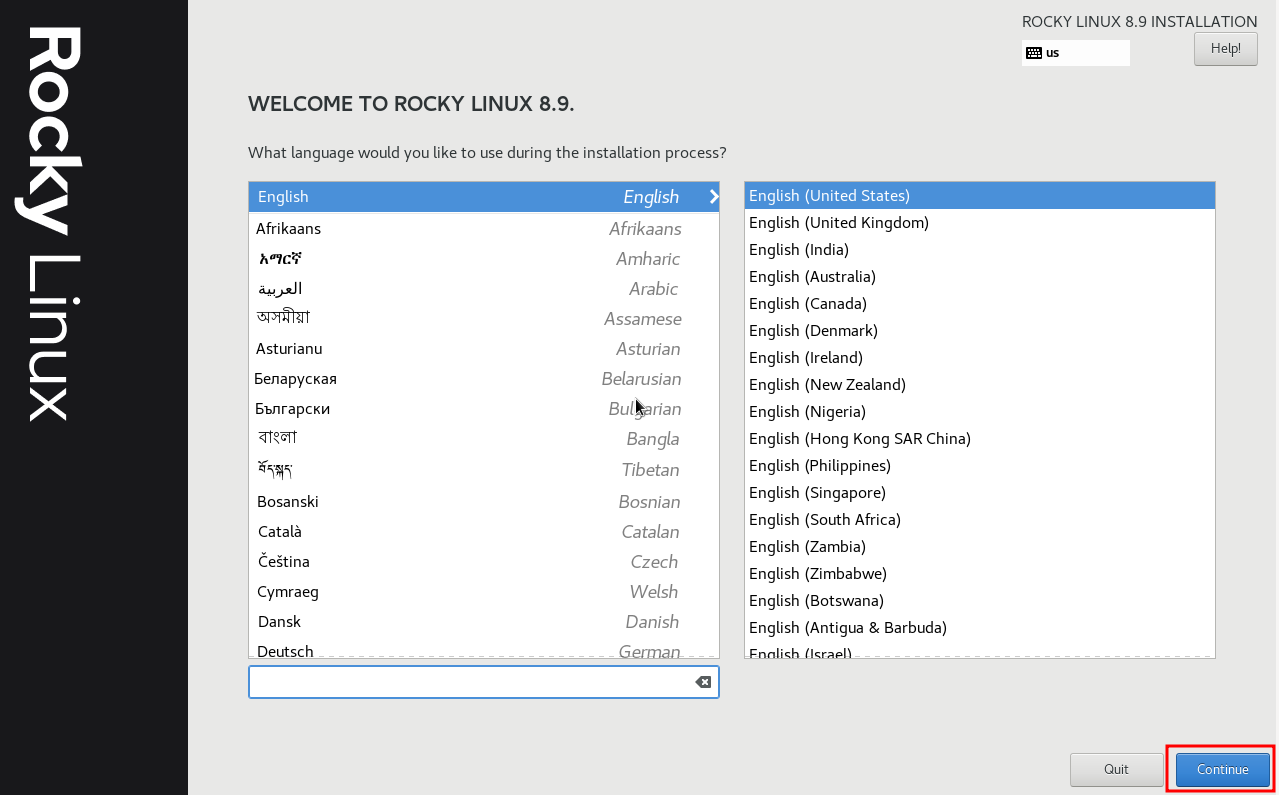This screenshot has width=1279, height=795.
Task: Pick Assamese language row
Action: (484, 318)
